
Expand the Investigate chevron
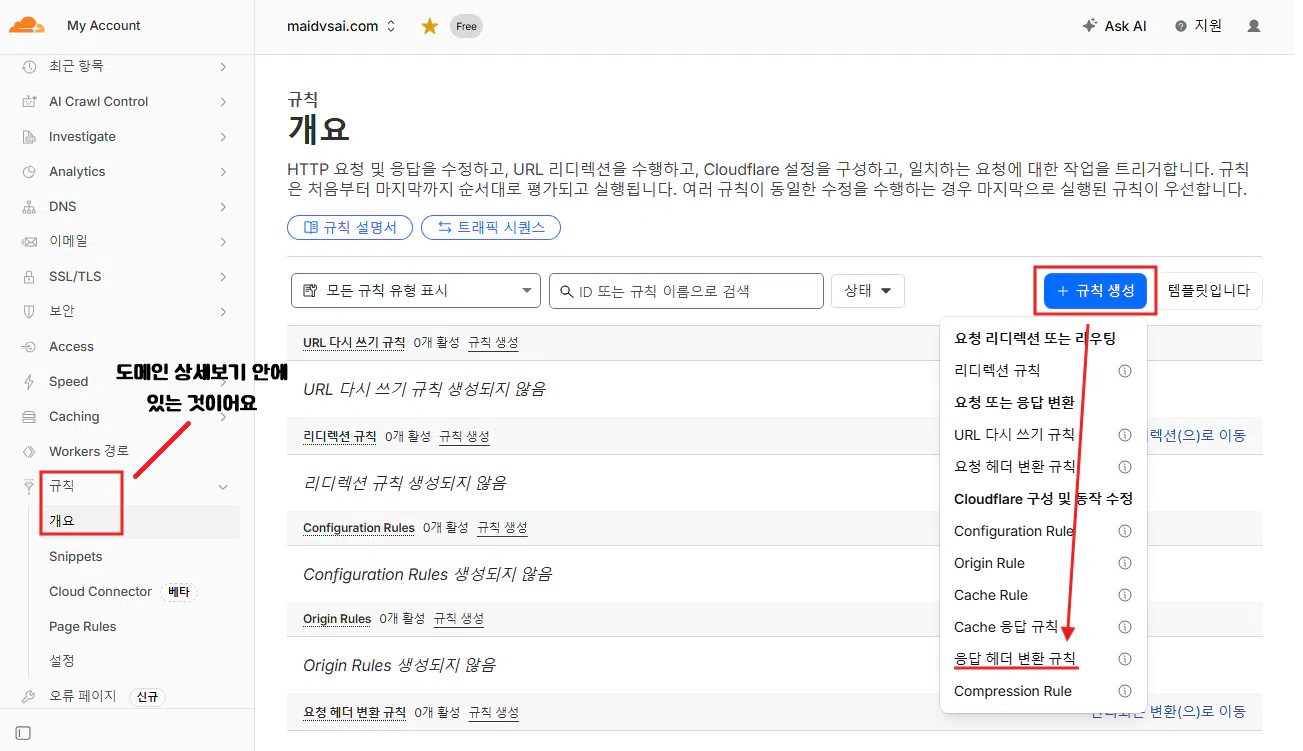tap(223, 136)
